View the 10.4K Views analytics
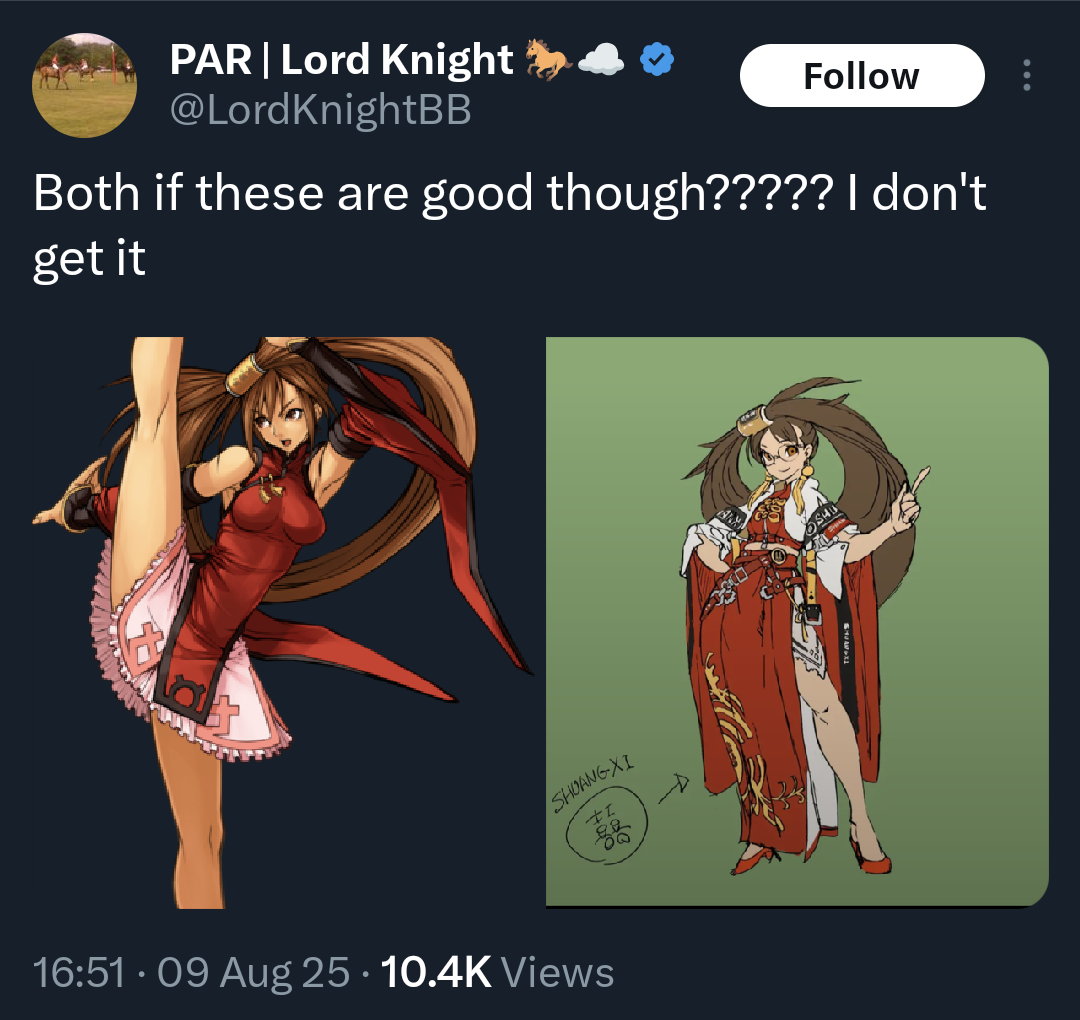 click(497, 972)
